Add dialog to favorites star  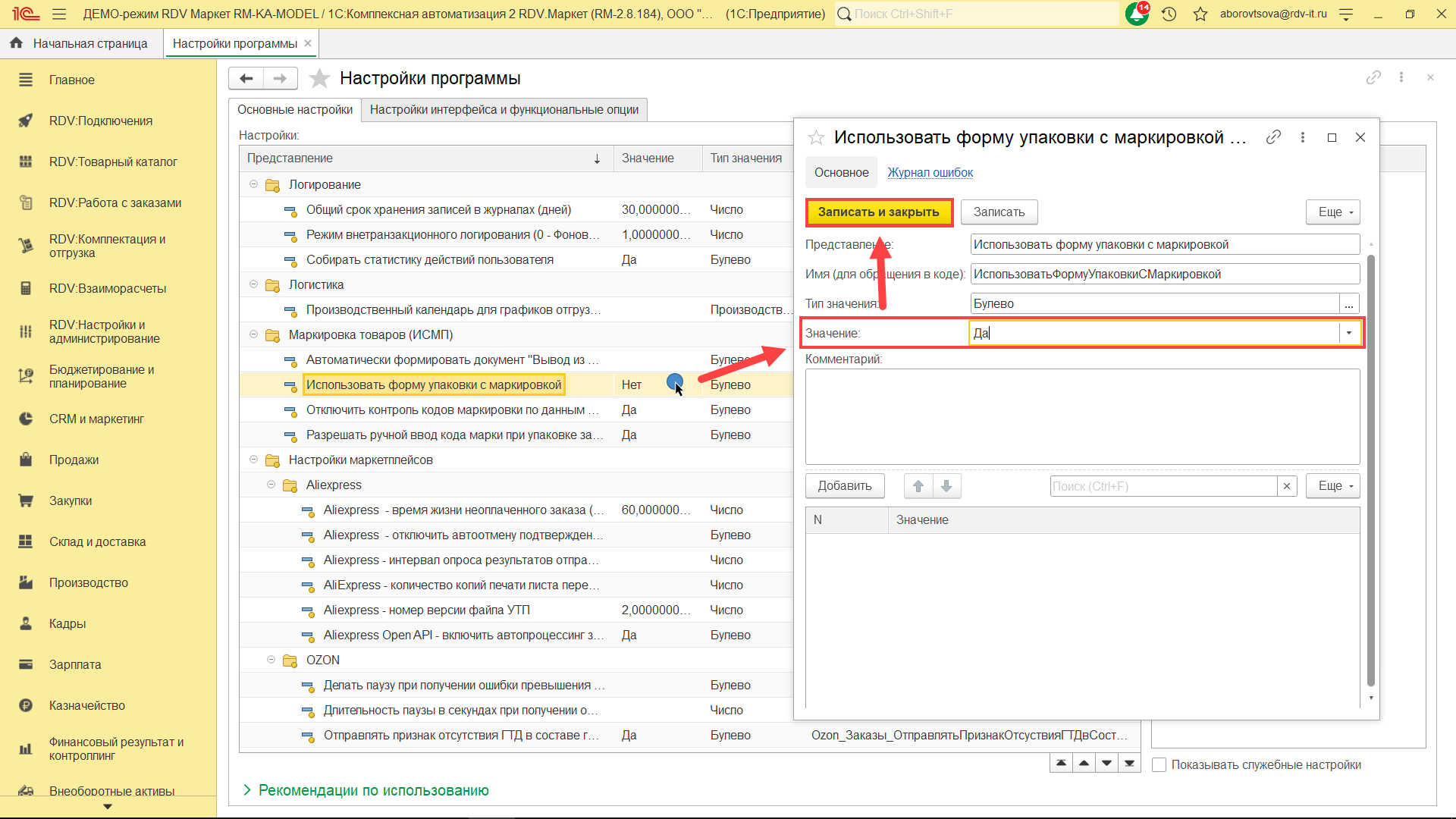coord(816,137)
